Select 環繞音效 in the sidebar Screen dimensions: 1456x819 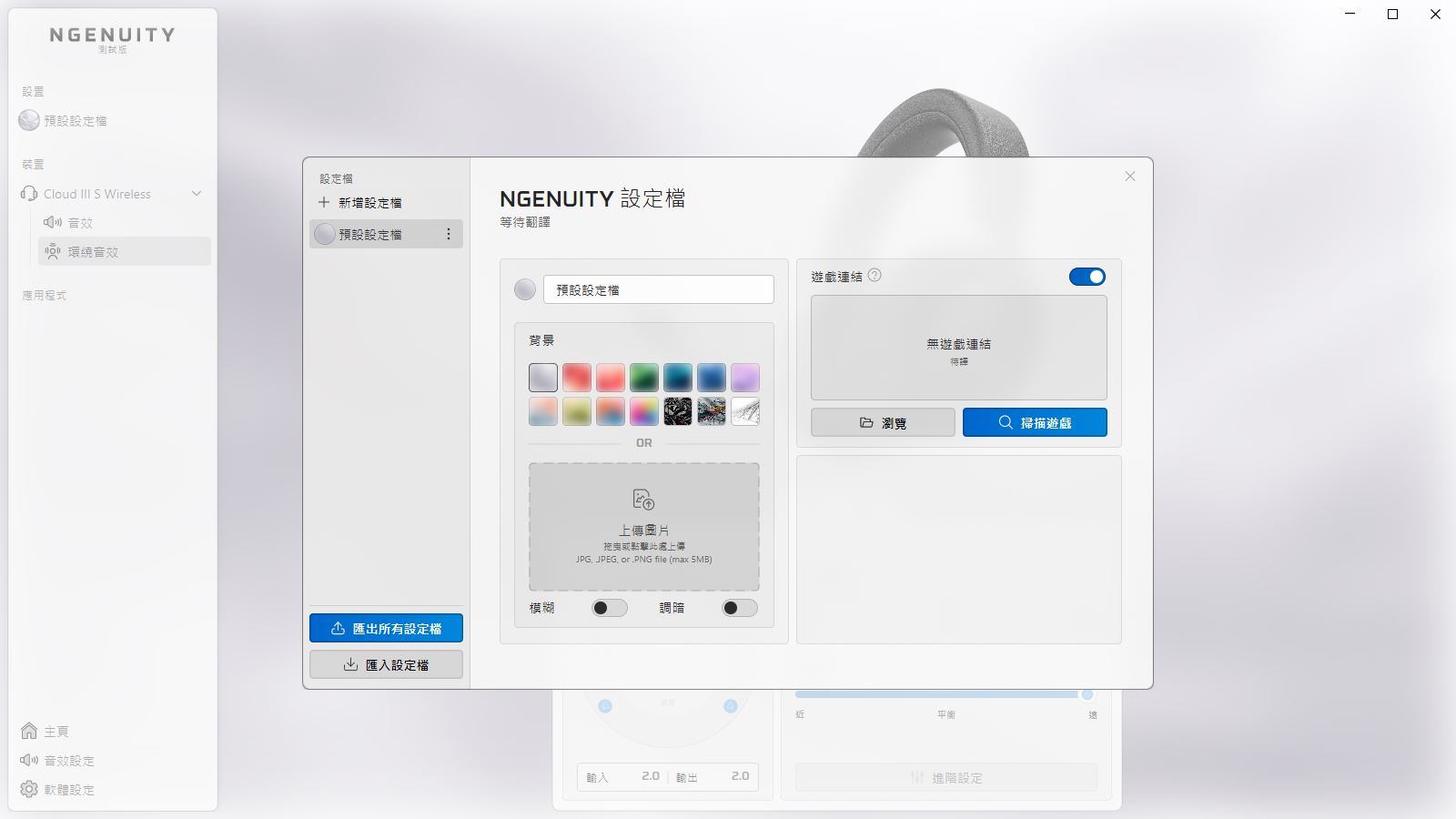pyautogui.click(x=125, y=251)
